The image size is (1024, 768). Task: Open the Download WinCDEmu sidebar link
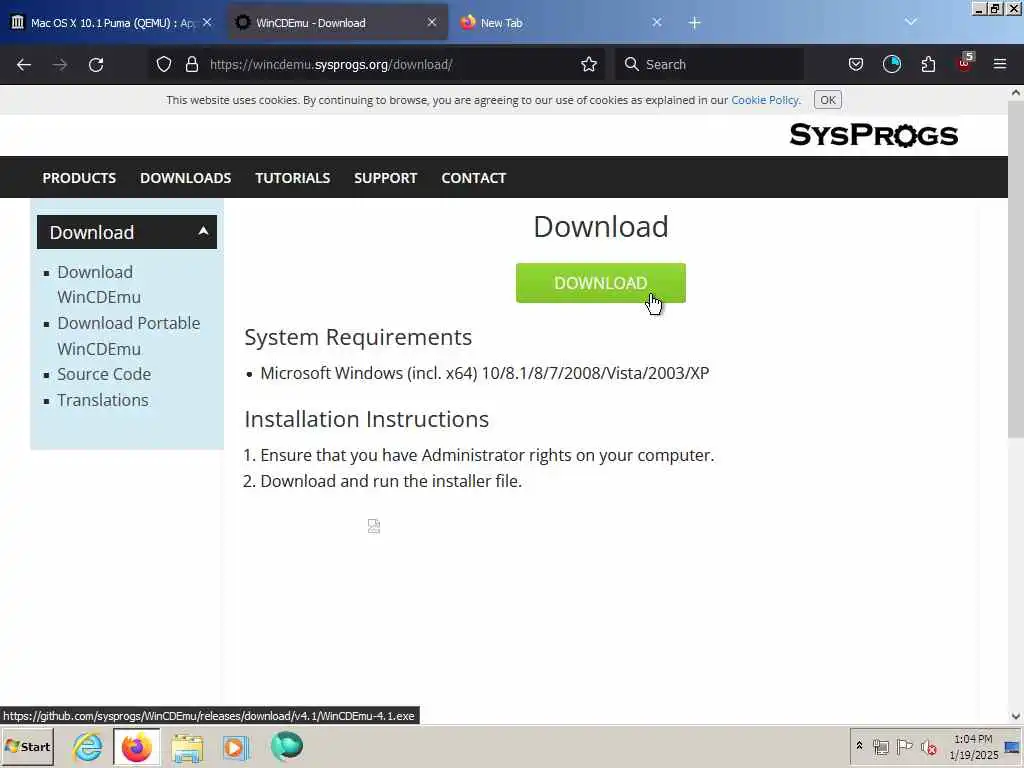99,285
